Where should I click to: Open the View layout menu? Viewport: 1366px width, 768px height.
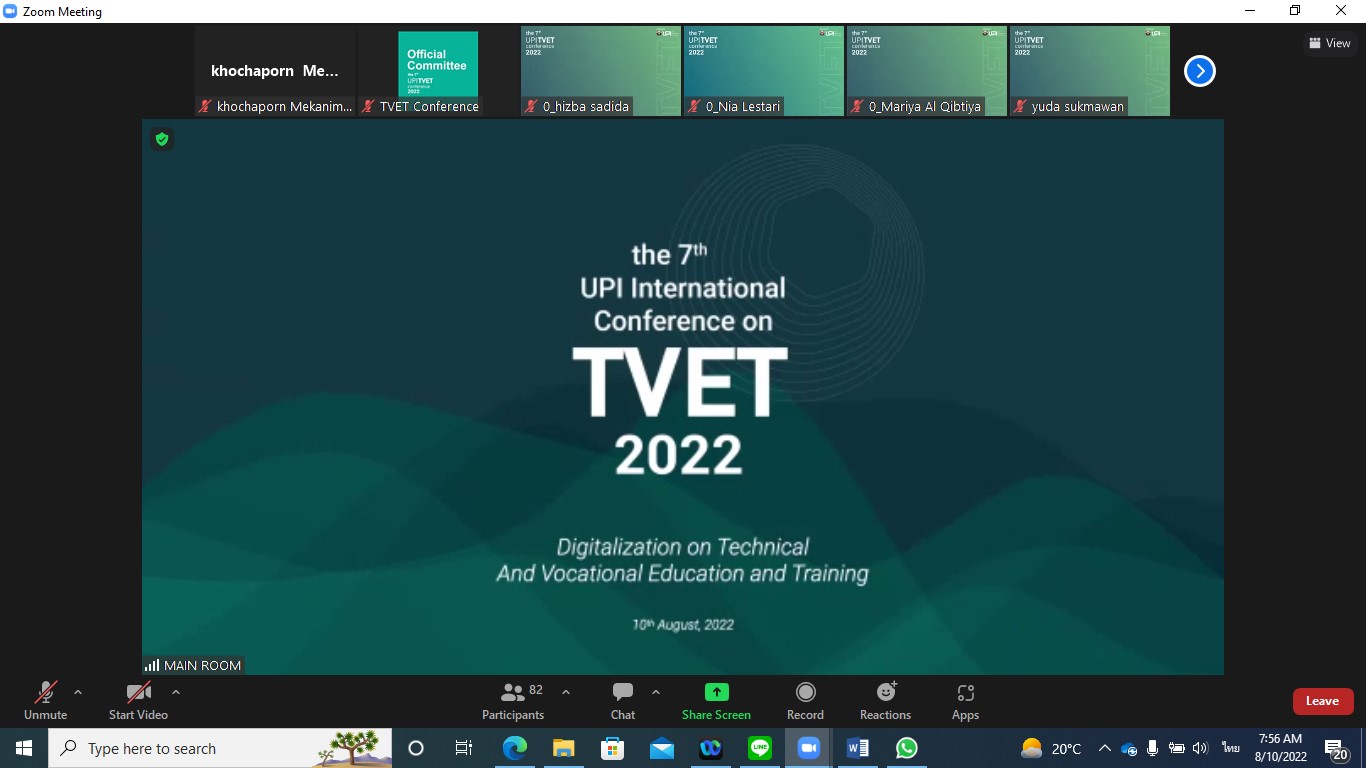click(x=1330, y=43)
